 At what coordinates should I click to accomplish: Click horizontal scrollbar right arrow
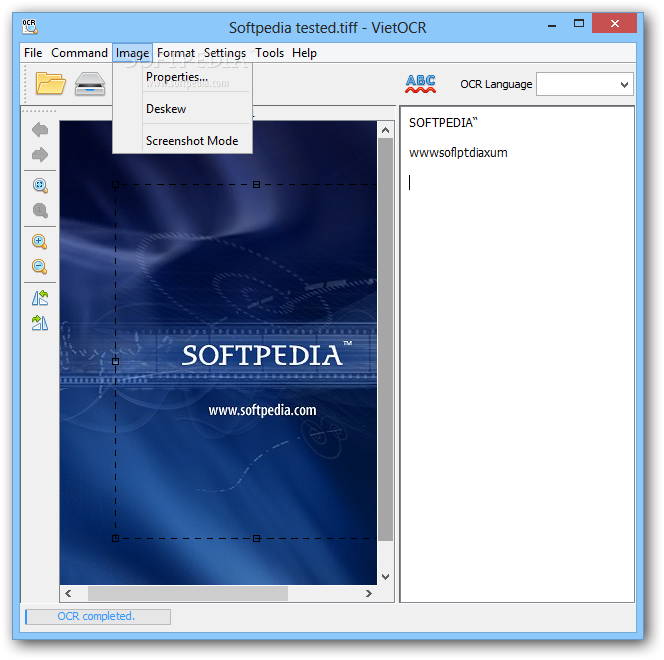pos(368,594)
